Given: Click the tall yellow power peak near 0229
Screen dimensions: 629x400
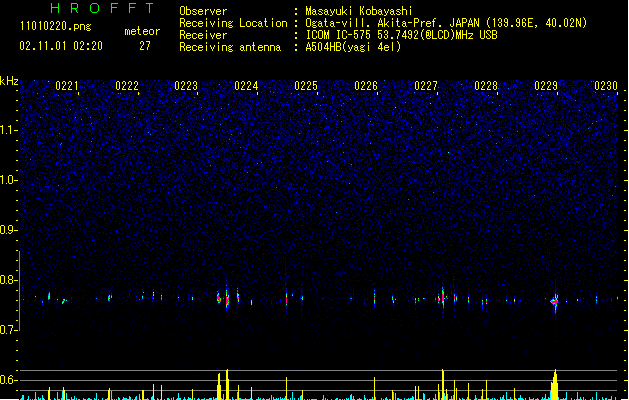Looking at the screenshot, I should tap(555, 385).
